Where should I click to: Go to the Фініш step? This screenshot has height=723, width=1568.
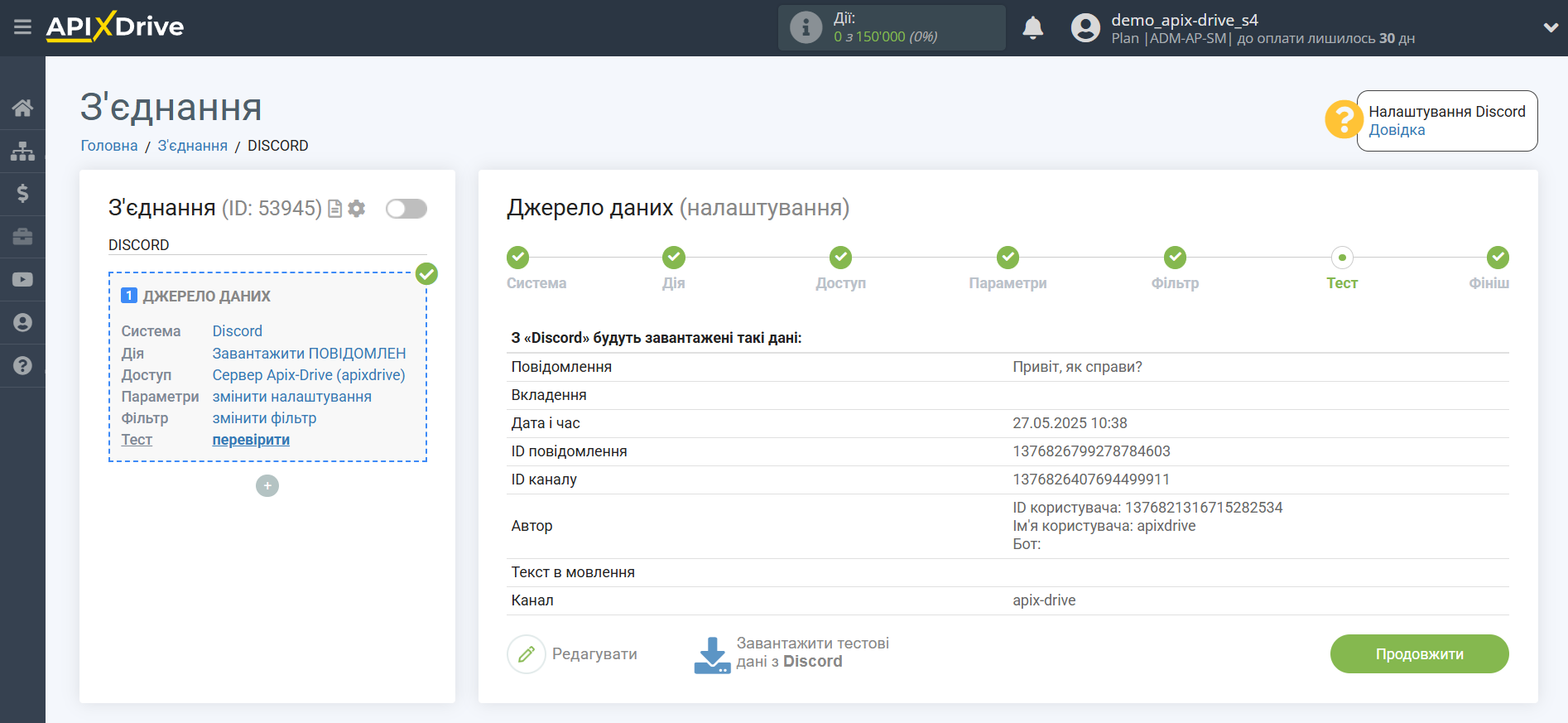(x=1498, y=258)
